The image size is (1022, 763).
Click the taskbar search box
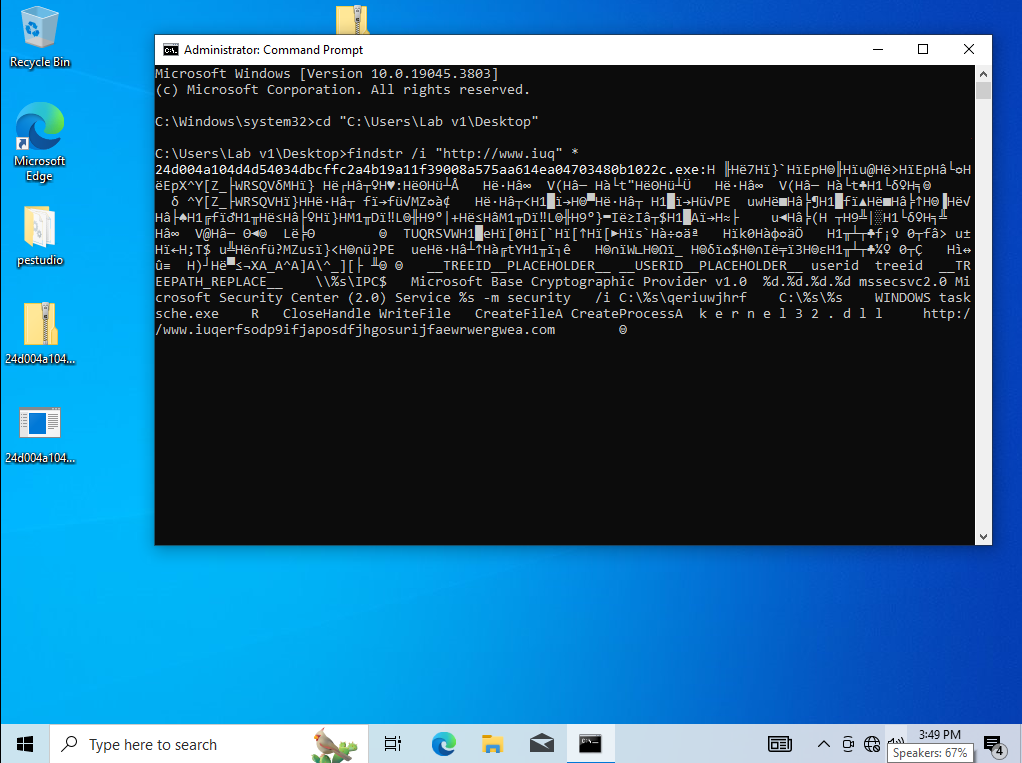tap(209, 743)
